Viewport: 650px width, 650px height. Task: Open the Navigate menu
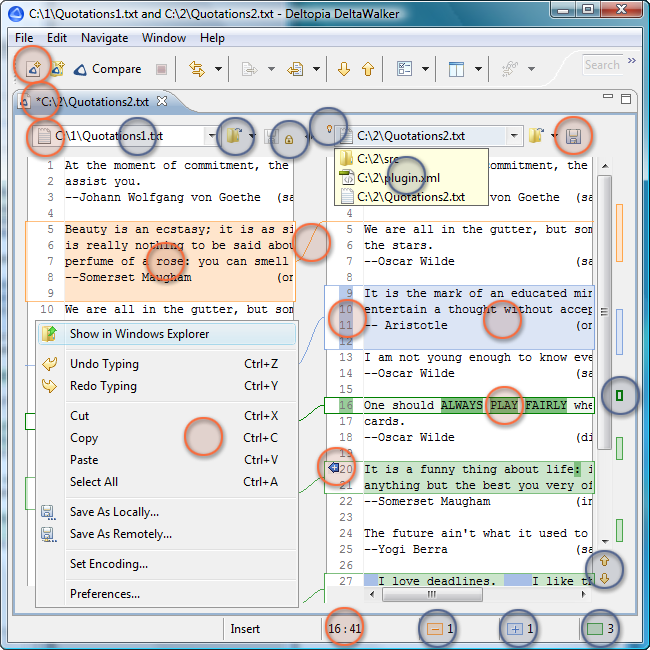(x=104, y=38)
